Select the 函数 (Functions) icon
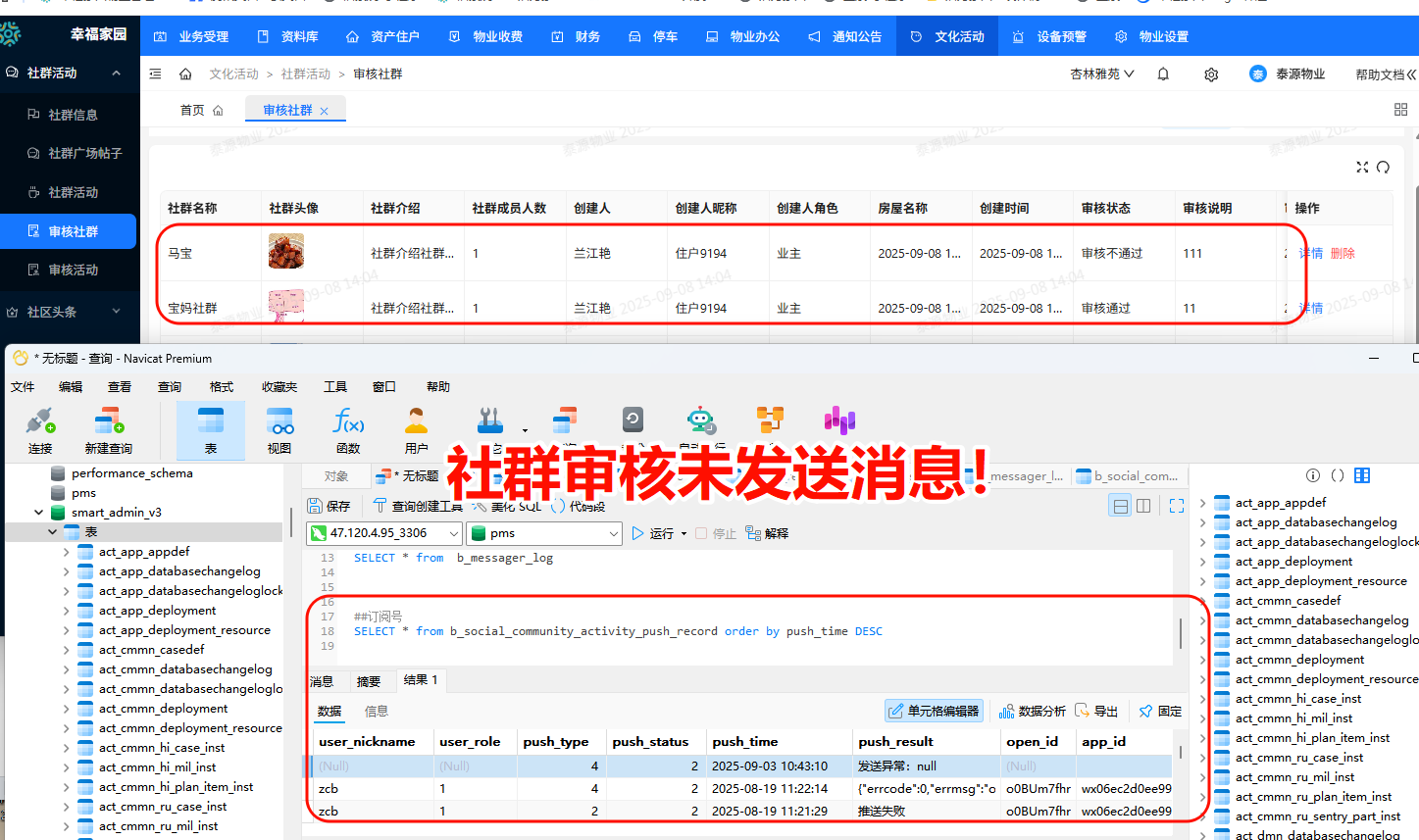Image resolution: width=1419 pixels, height=840 pixels. tap(349, 428)
